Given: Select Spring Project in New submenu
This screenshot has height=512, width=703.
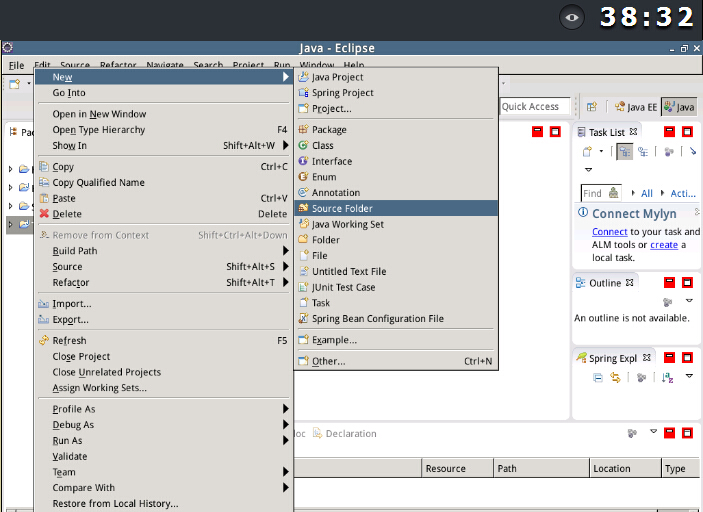Looking at the screenshot, I should 396,93.
